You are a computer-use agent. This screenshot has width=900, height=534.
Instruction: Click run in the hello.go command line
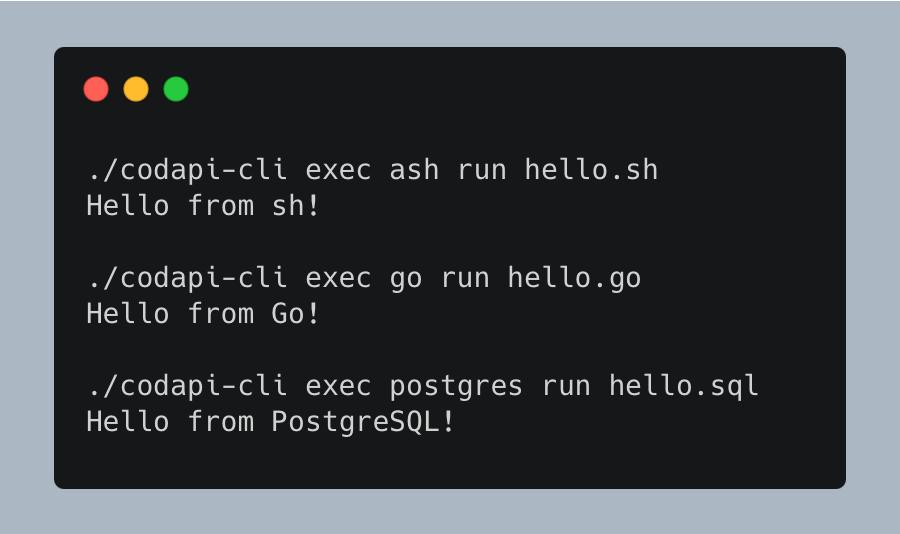(x=465, y=277)
